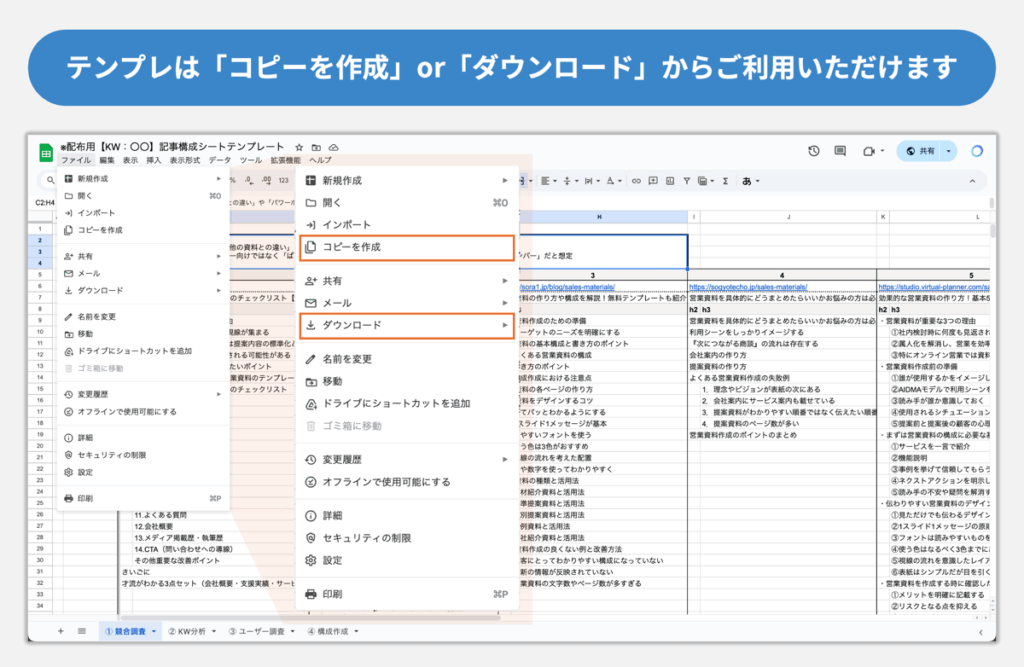Expand the Meet camera dropdown arrow
Viewport: 1024px width, 667px height.
[882, 151]
